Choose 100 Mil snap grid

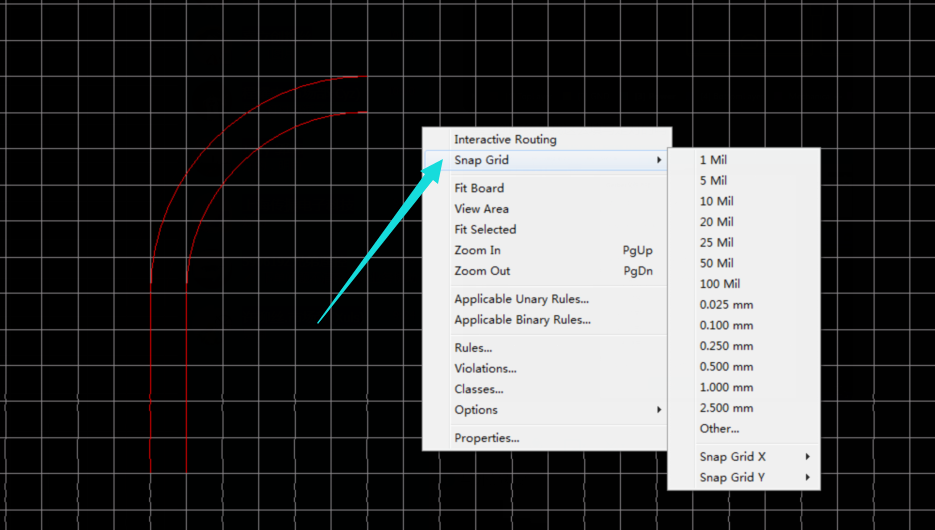pos(719,284)
